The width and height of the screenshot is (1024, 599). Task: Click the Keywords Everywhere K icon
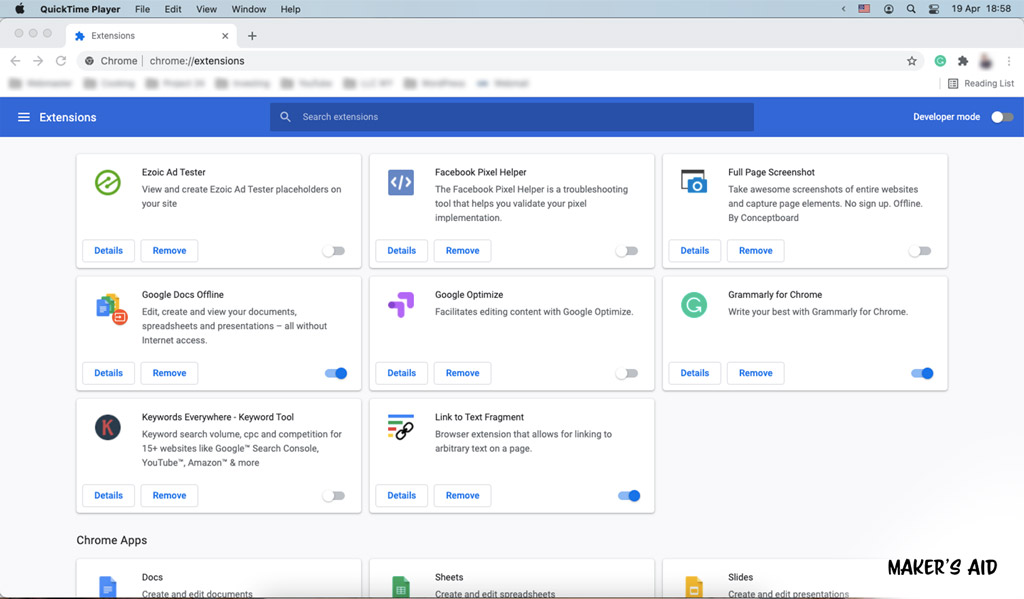pos(108,427)
